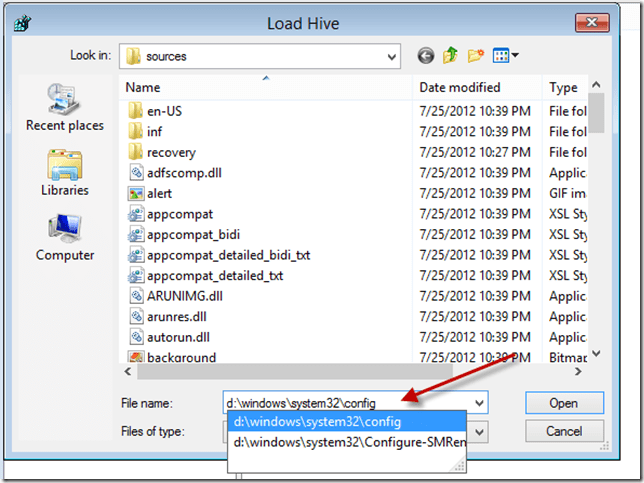This screenshot has width=644, height=483.
Task: Close the Load Hive dialog
Action: [592, 22]
